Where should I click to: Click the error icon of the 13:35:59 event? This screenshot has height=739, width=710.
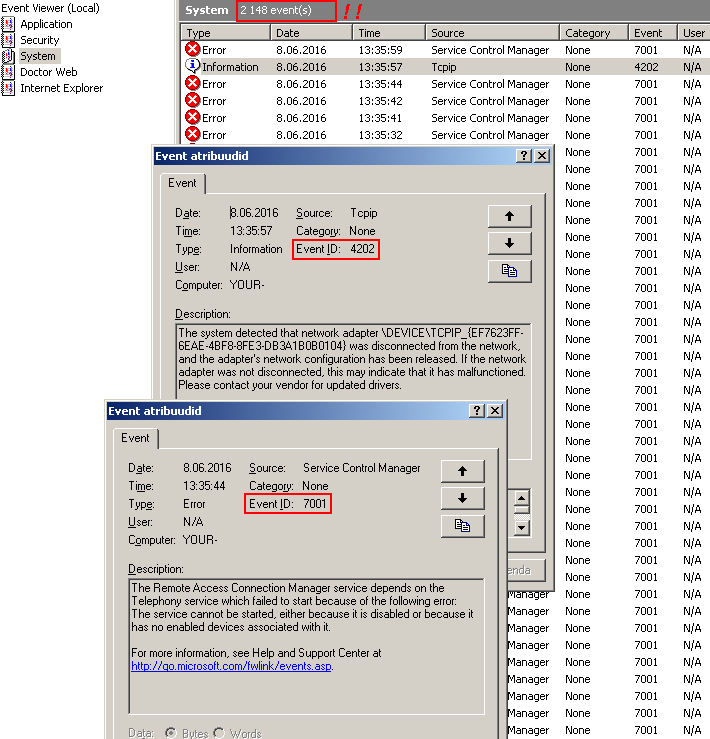[192, 49]
